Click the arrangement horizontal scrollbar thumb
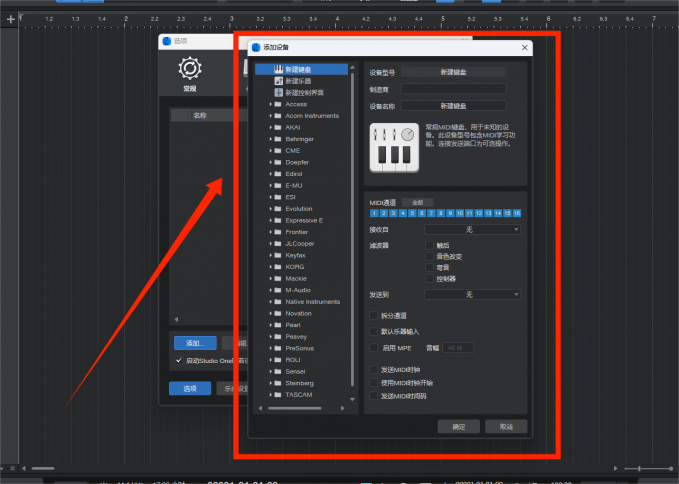Screen dimensions: 679x484 tap(43, 468)
